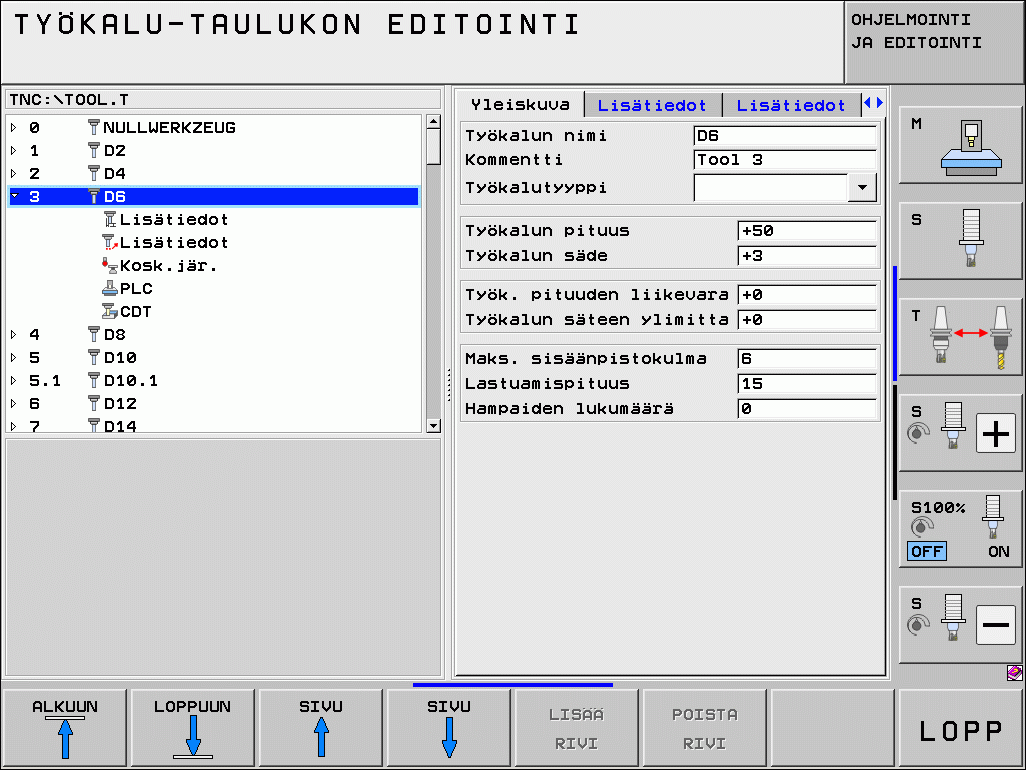Click the POISTA RIVI softkey
This screenshot has height=770, width=1026.
tap(705, 727)
